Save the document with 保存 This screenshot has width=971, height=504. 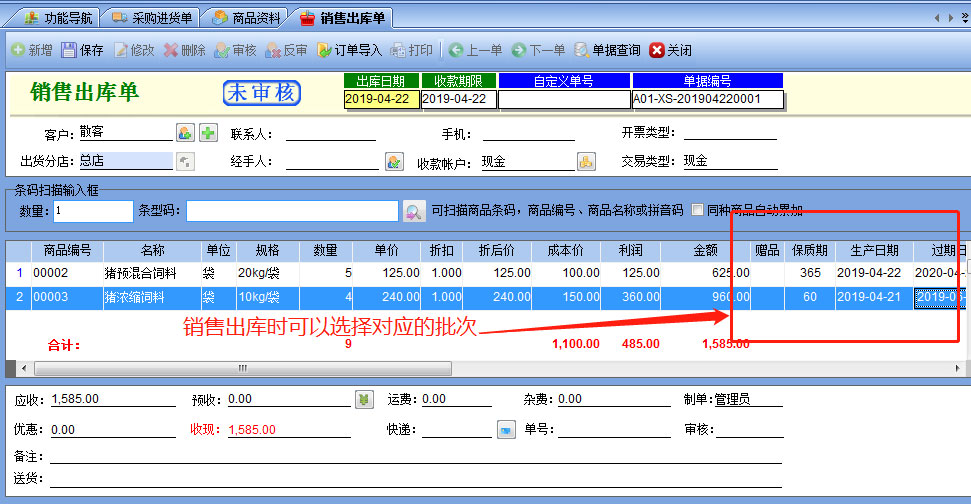[82, 50]
